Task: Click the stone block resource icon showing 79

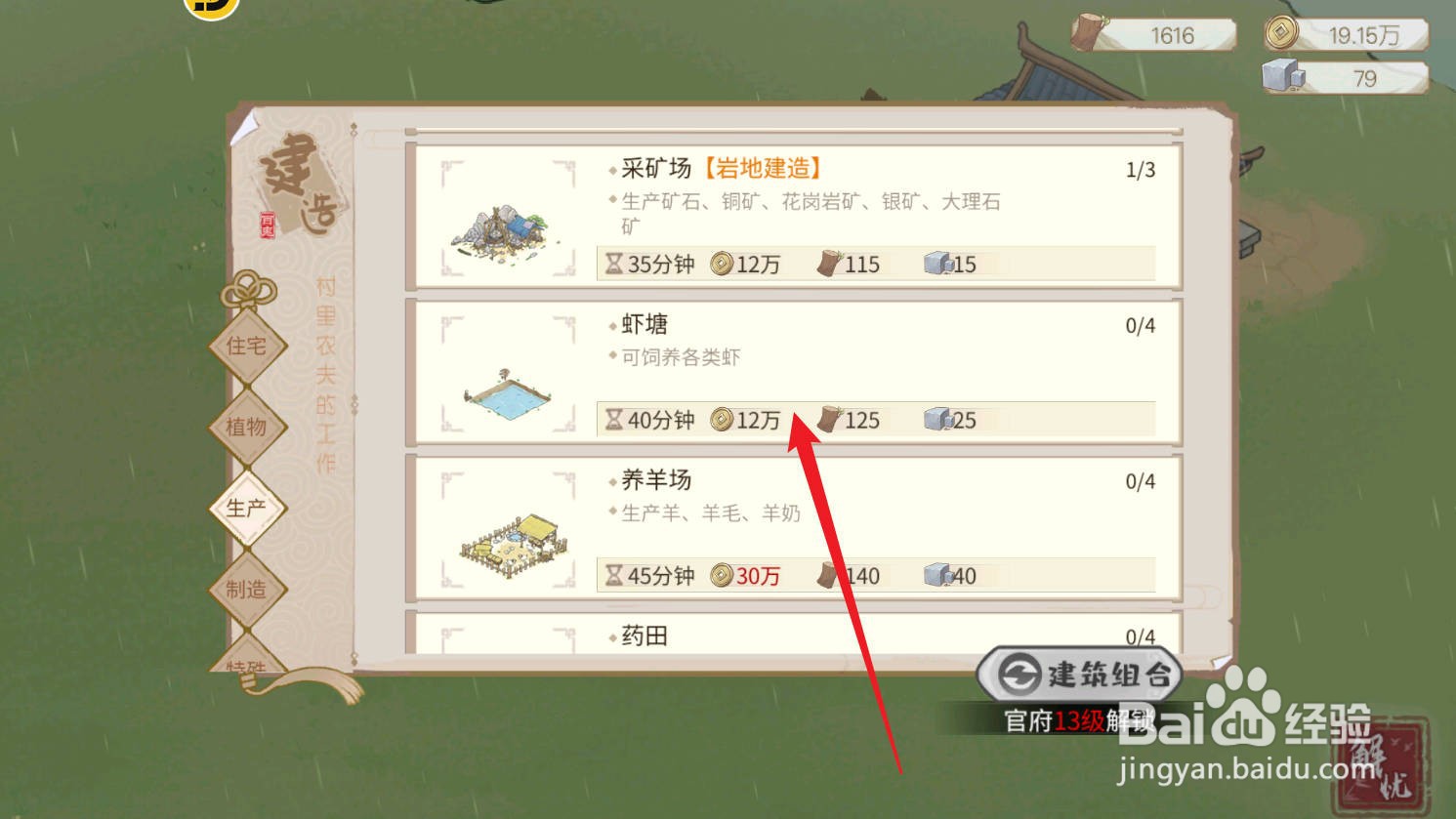Action: coord(1284,76)
